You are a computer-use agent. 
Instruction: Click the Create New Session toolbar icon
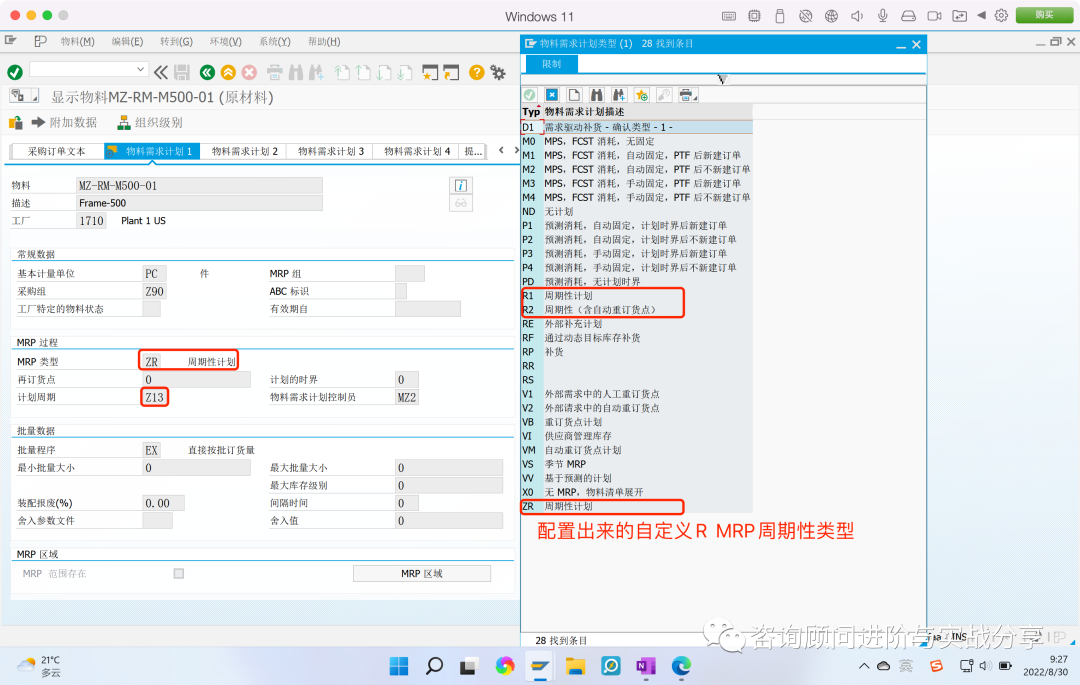point(429,72)
